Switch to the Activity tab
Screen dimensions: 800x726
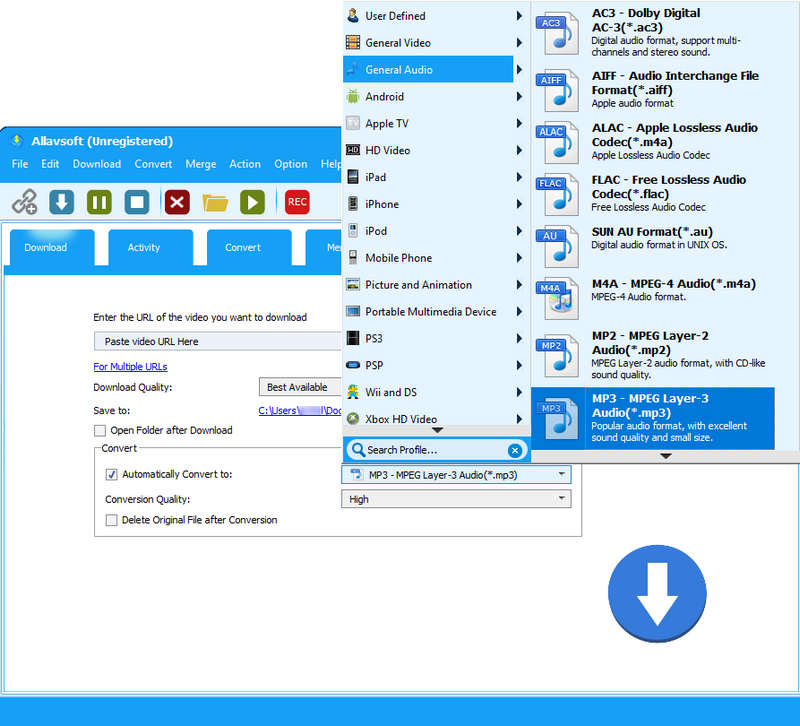[x=144, y=248]
